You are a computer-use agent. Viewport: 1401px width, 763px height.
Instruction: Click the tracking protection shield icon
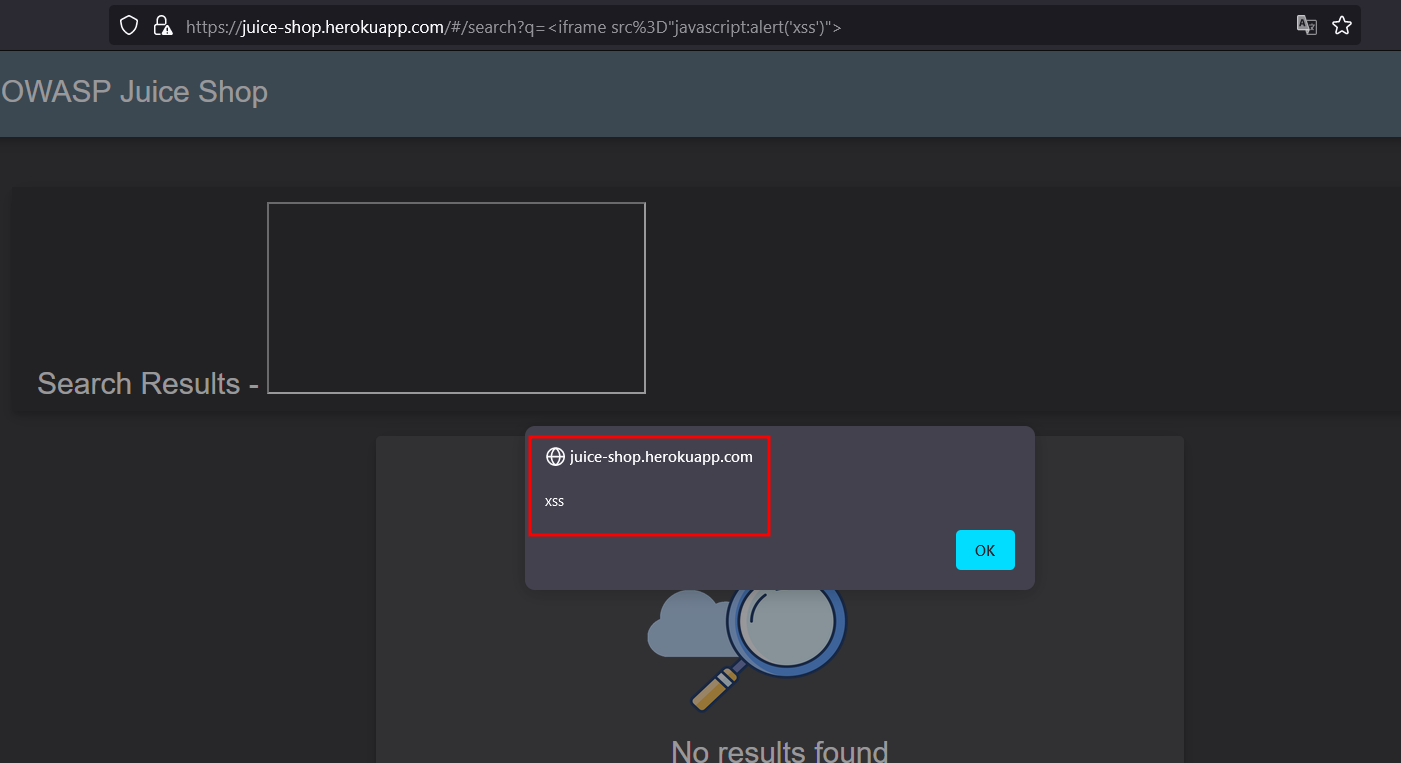[x=128, y=26]
